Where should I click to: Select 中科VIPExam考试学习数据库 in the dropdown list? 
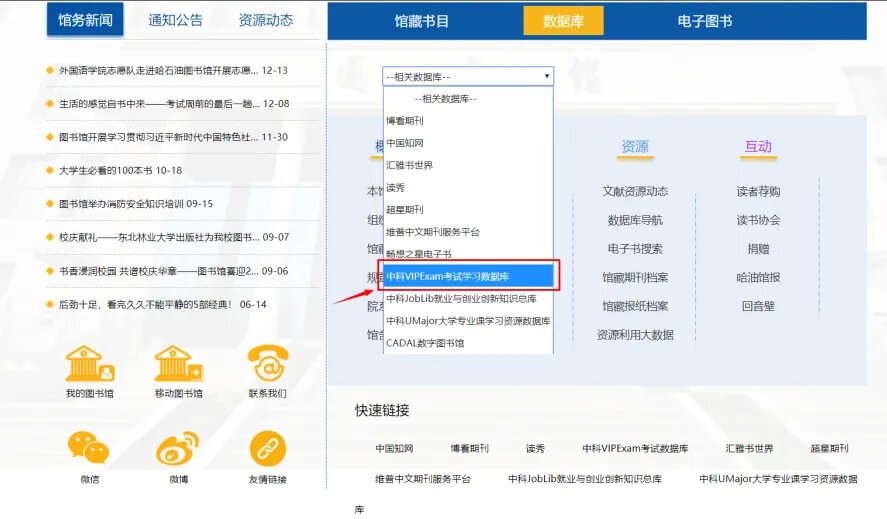pyautogui.click(x=467, y=276)
